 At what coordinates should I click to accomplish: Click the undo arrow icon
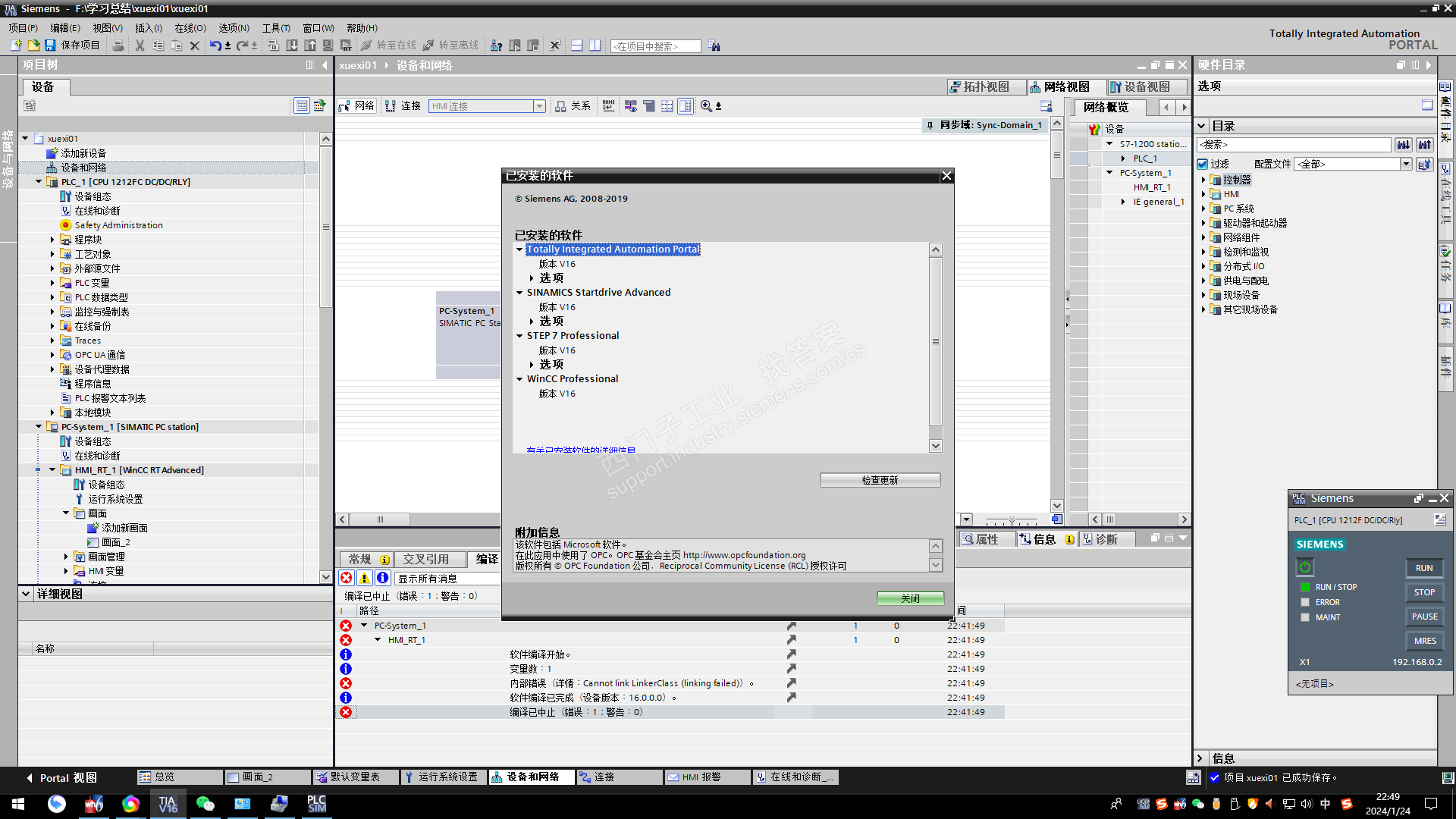click(x=215, y=45)
